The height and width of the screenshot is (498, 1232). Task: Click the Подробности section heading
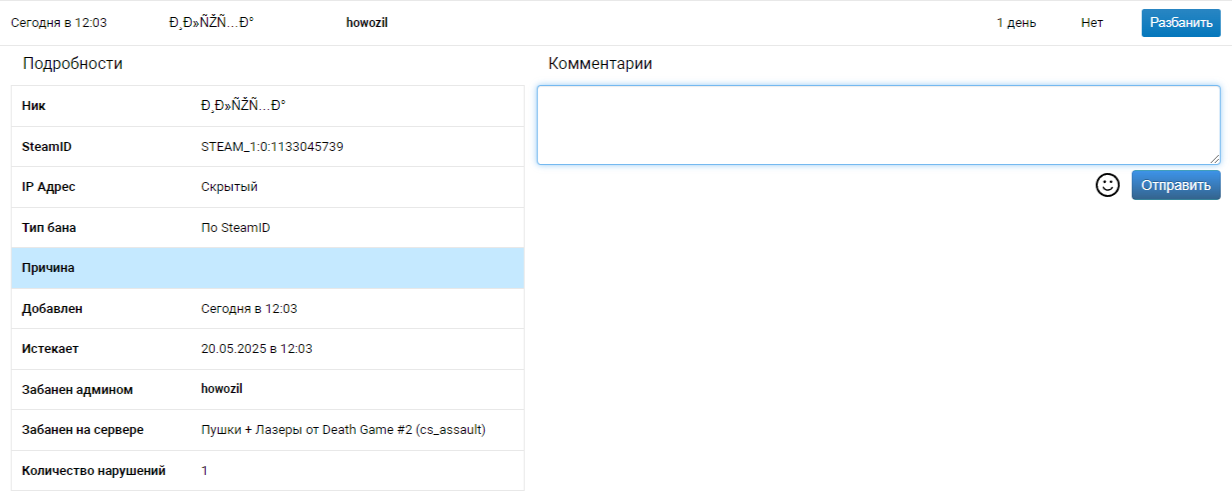click(73, 64)
